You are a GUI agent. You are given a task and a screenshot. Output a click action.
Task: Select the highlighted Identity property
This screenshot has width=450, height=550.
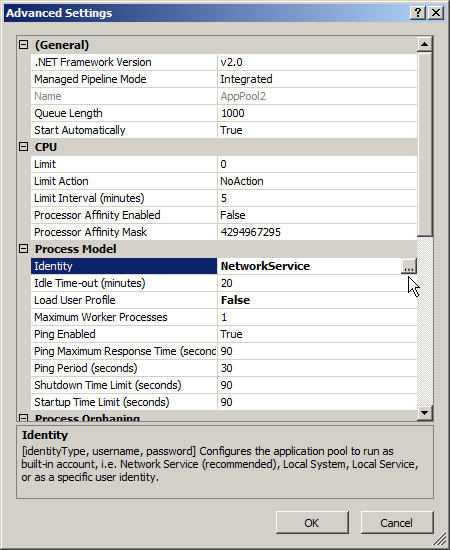(x=124, y=266)
